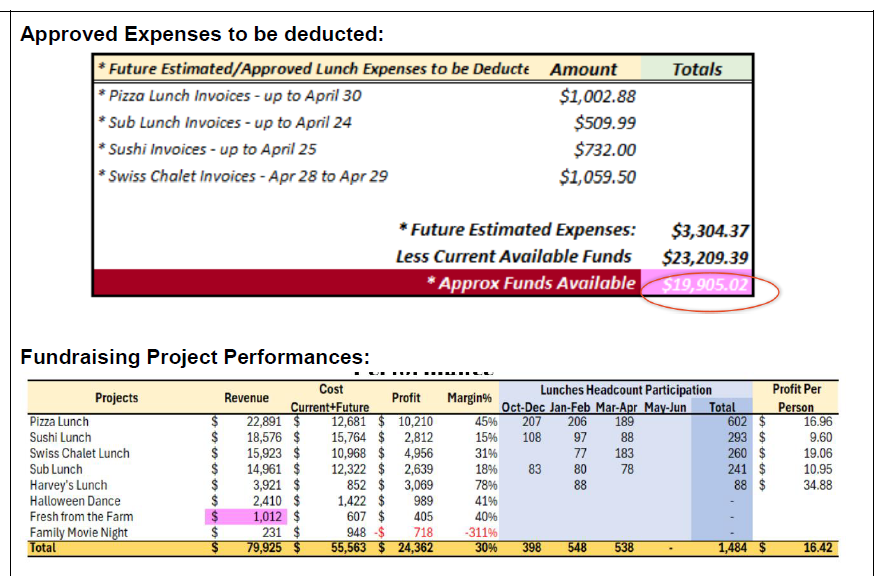Click the Lunches Headcount Participation header

[x=626, y=390]
